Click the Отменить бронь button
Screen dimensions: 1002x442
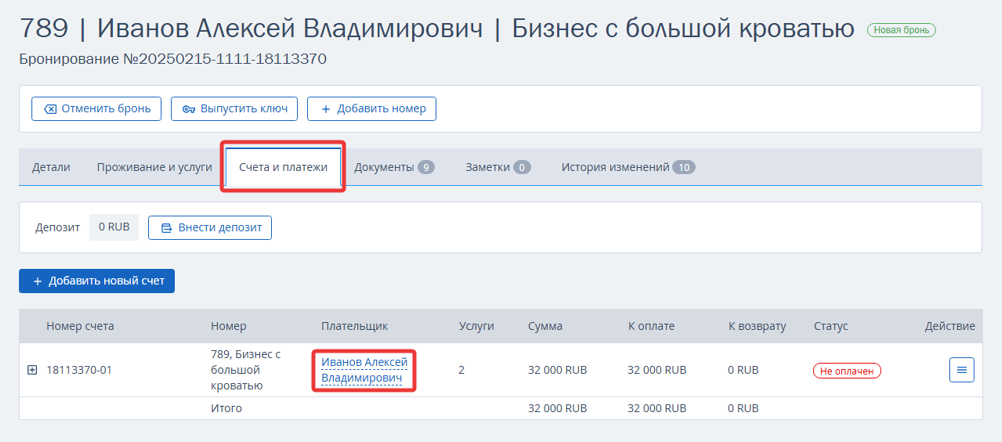96,109
